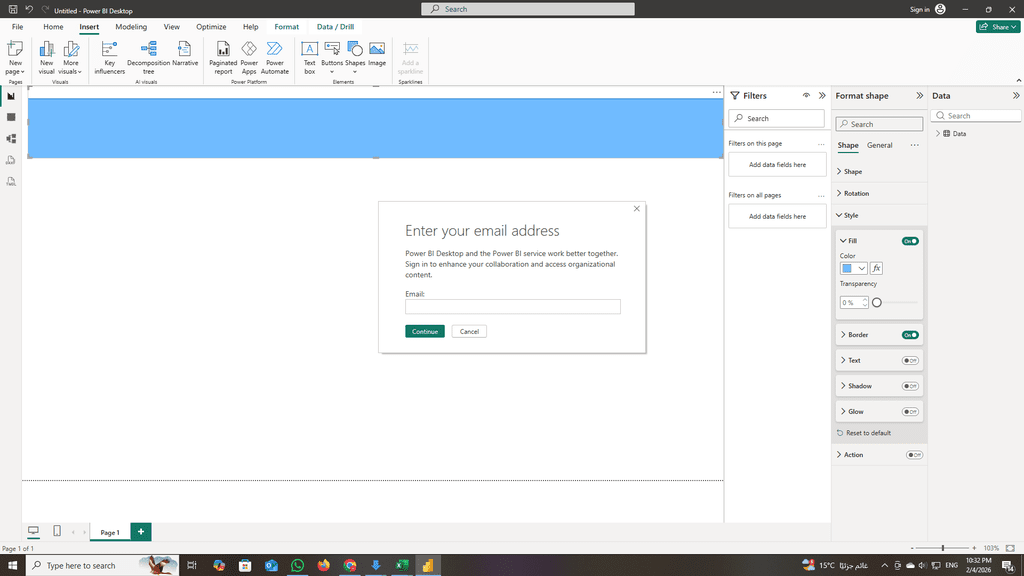Enable the Glow toggle
This screenshot has height=576, width=1024.
[x=910, y=412]
